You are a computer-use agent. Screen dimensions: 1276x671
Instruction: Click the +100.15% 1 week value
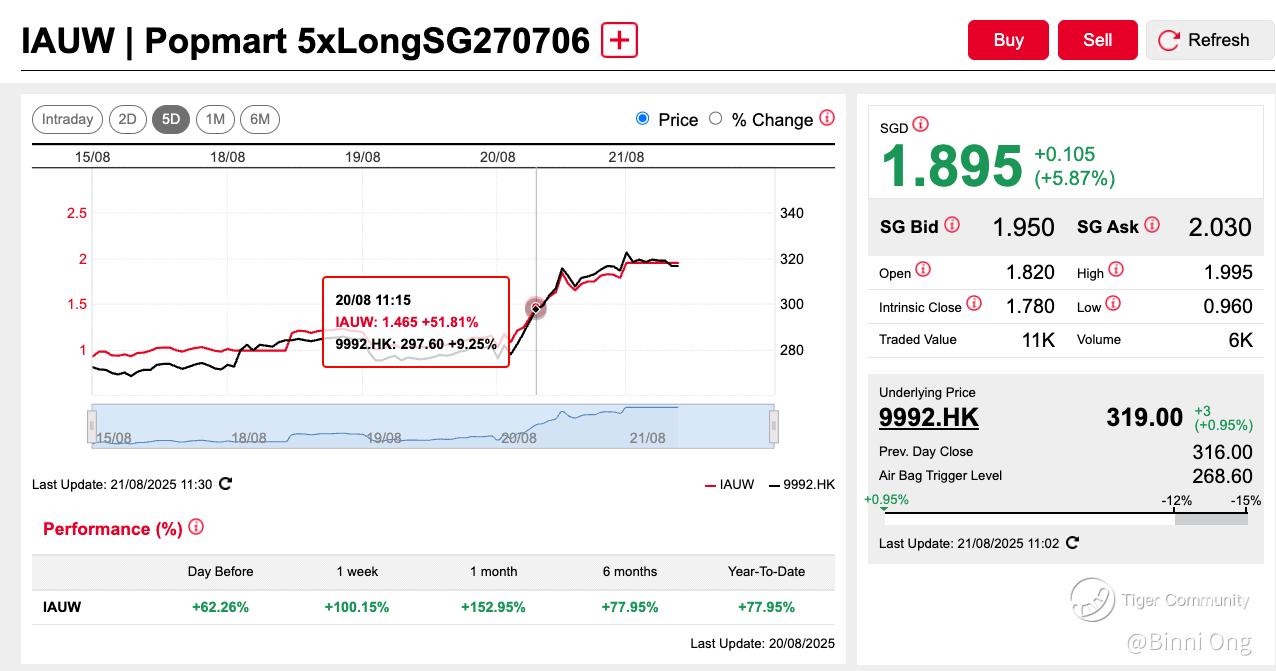[357, 607]
